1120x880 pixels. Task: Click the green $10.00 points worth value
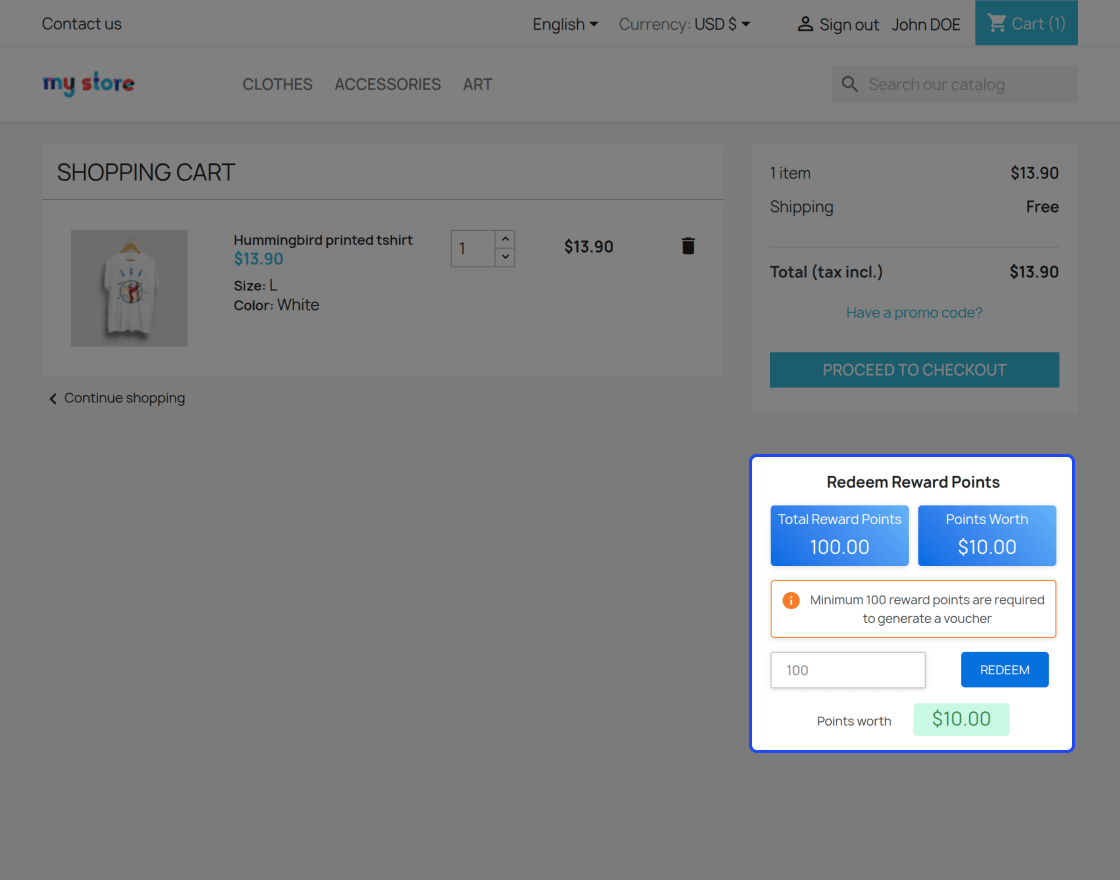[961, 719]
